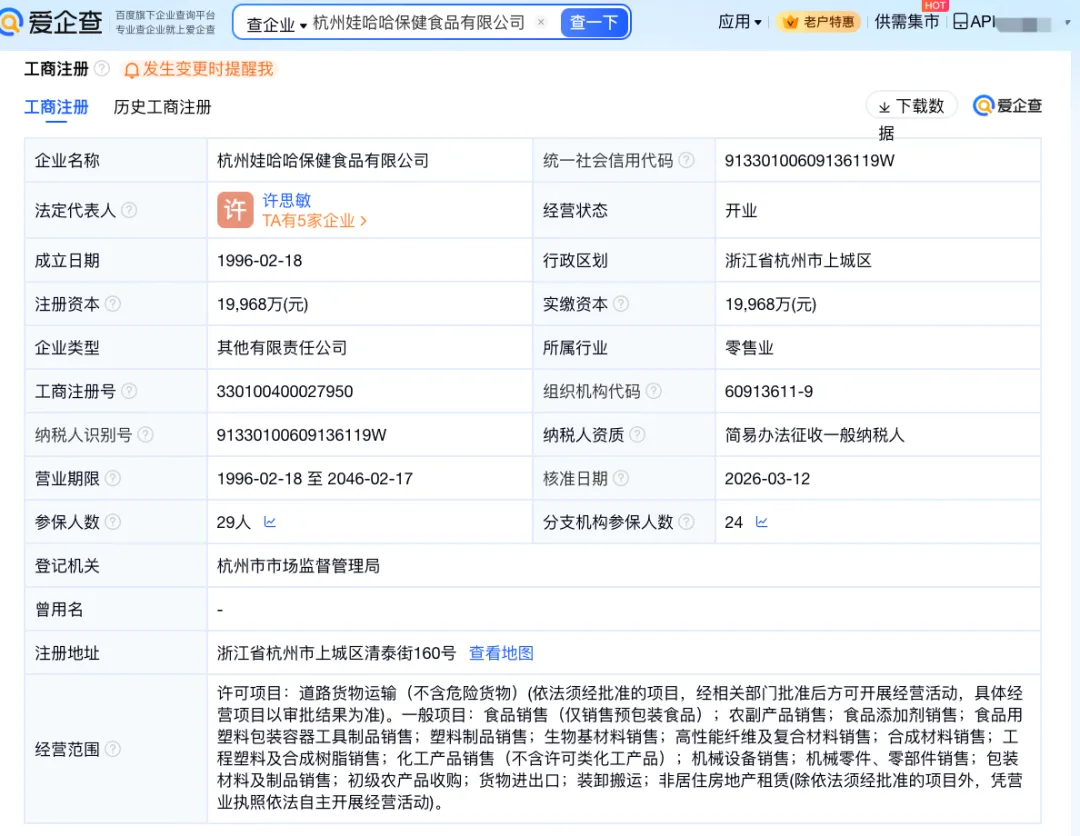This screenshot has height=836, width=1080.
Task: Click help icon beside 纳税人识别号
Action: [145, 435]
